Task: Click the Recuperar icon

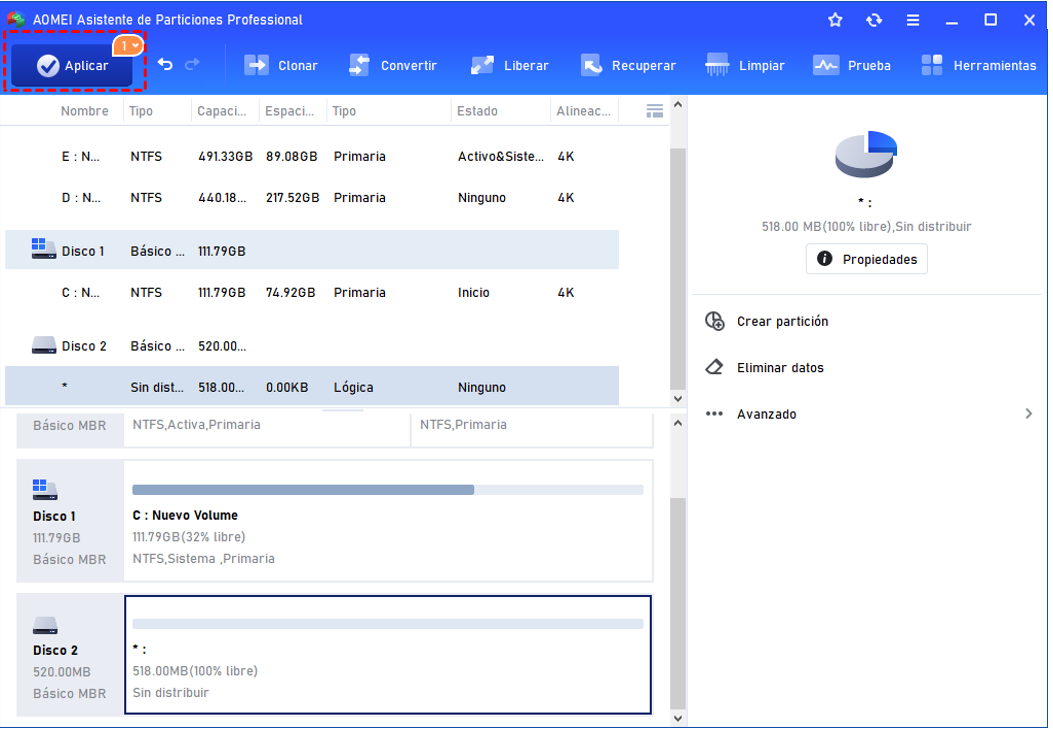Action: click(x=591, y=65)
